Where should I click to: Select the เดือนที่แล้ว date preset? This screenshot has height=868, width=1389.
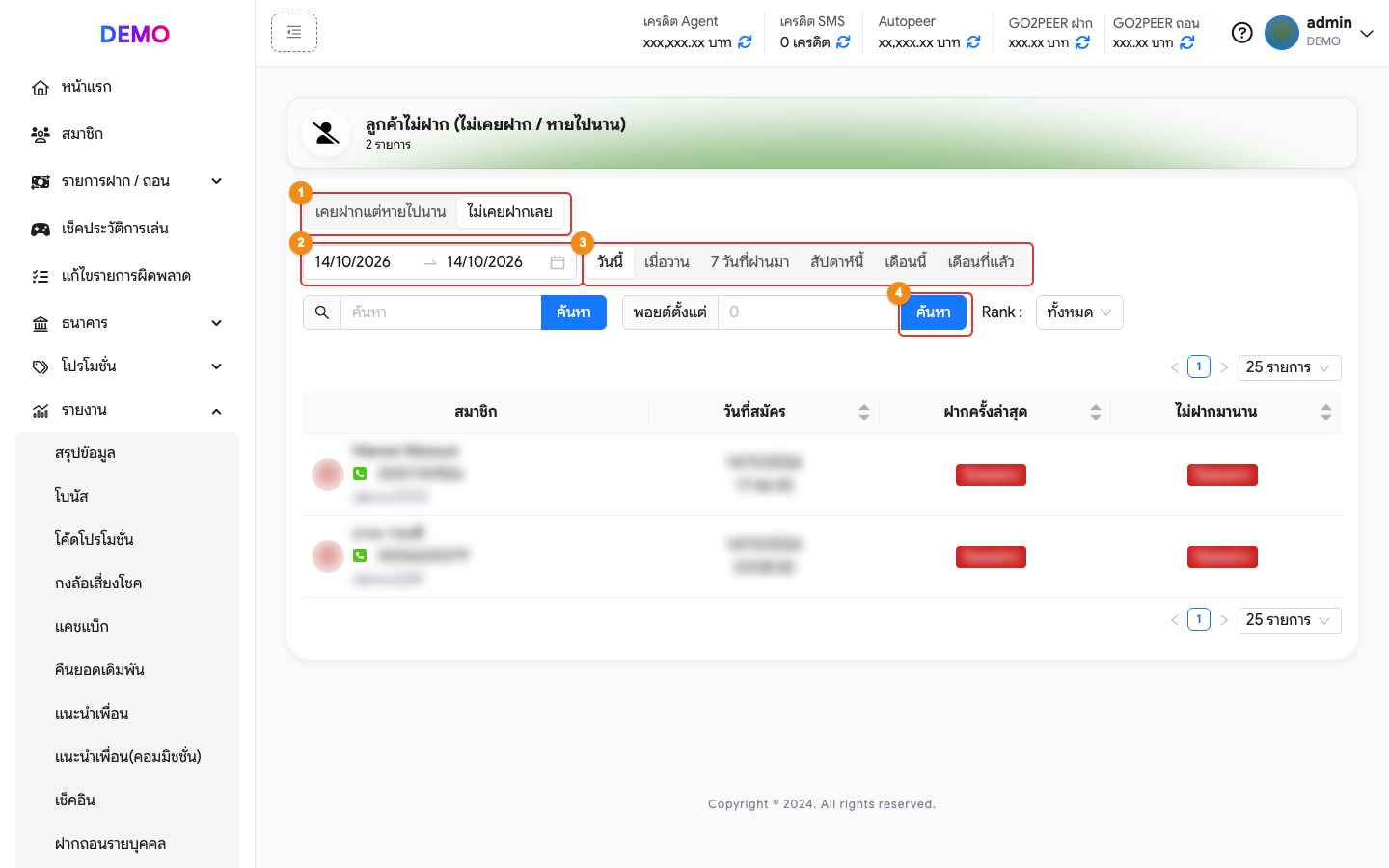coord(981,262)
